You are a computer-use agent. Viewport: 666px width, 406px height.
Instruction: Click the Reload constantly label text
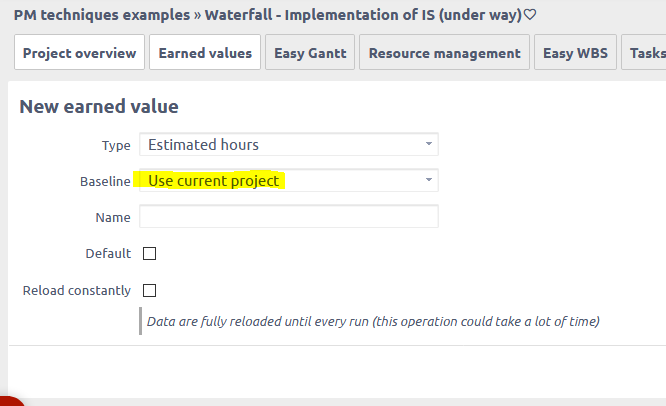point(76,291)
